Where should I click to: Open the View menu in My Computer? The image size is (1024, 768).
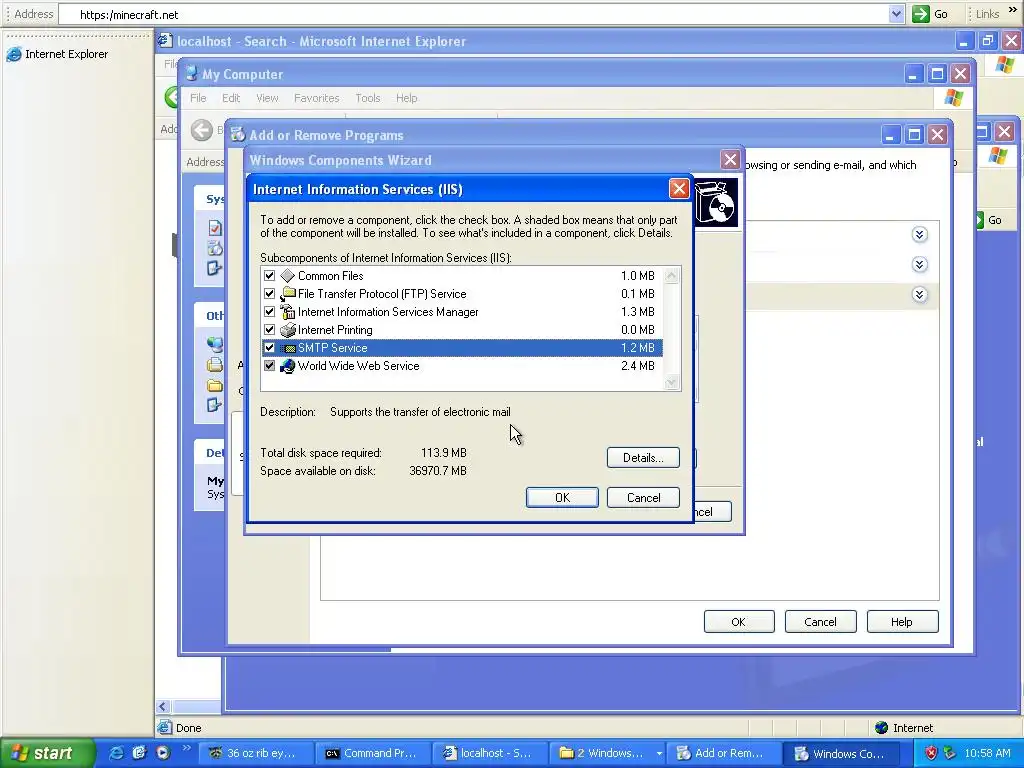267,98
